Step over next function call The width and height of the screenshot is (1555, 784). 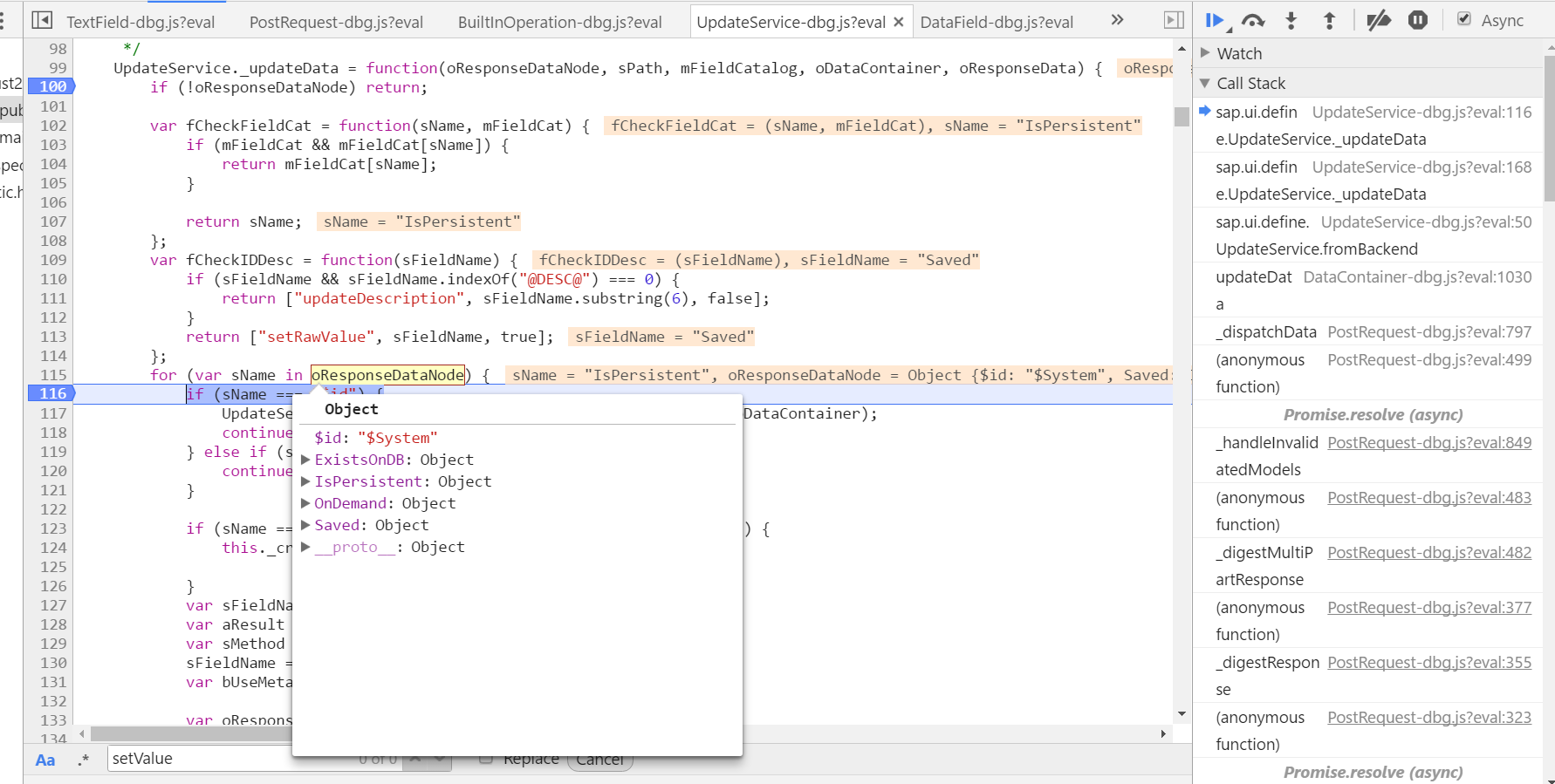[x=1253, y=20]
